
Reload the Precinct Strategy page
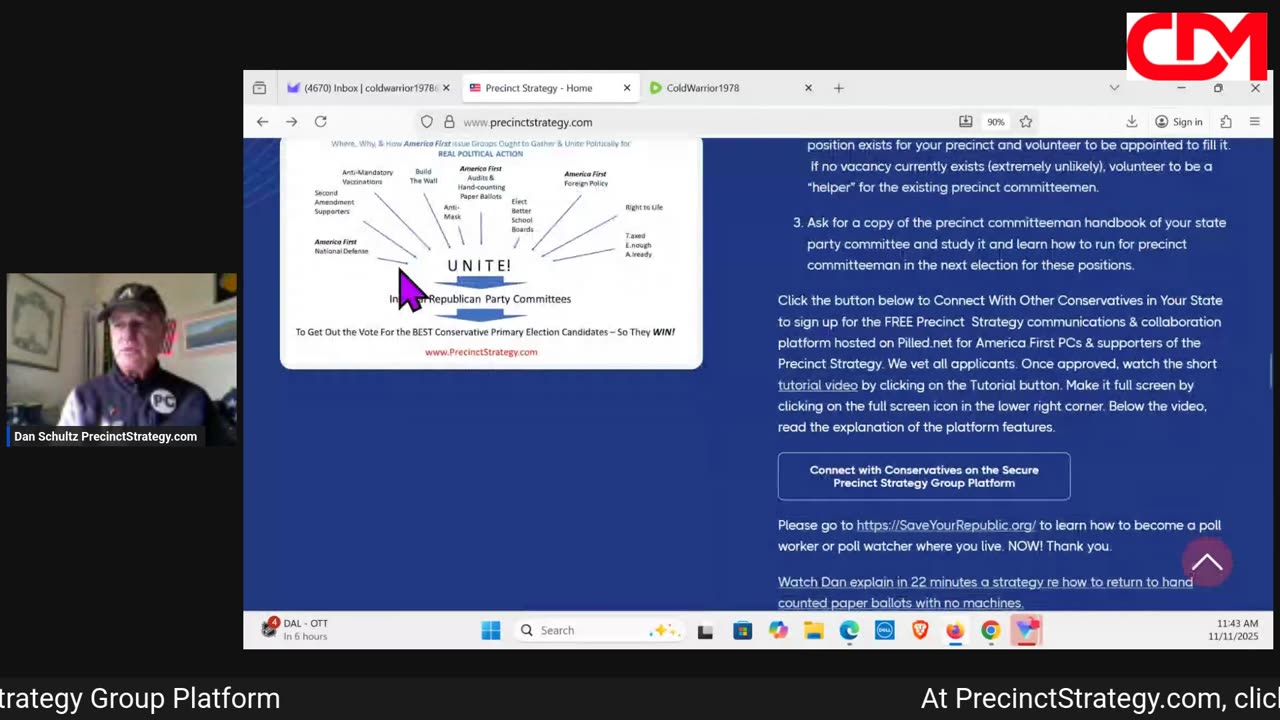pyautogui.click(x=321, y=122)
